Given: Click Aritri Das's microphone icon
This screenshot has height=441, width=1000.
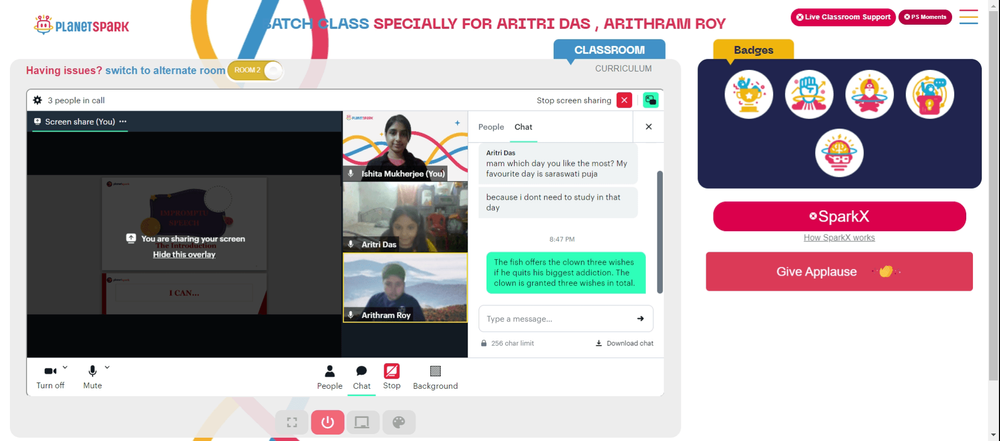Looking at the screenshot, I should click(351, 244).
